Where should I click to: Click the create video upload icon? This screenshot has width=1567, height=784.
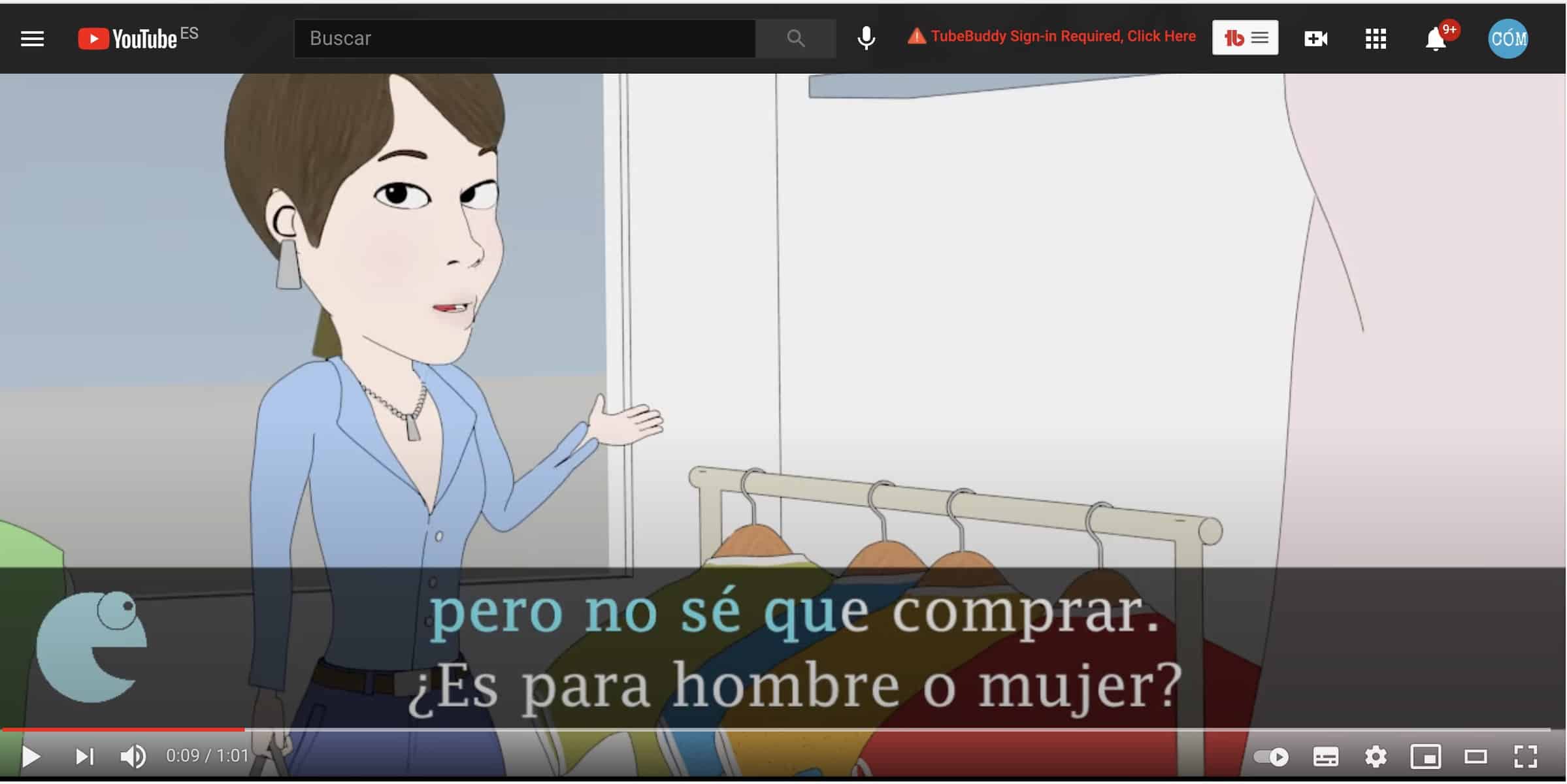point(1316,38)
